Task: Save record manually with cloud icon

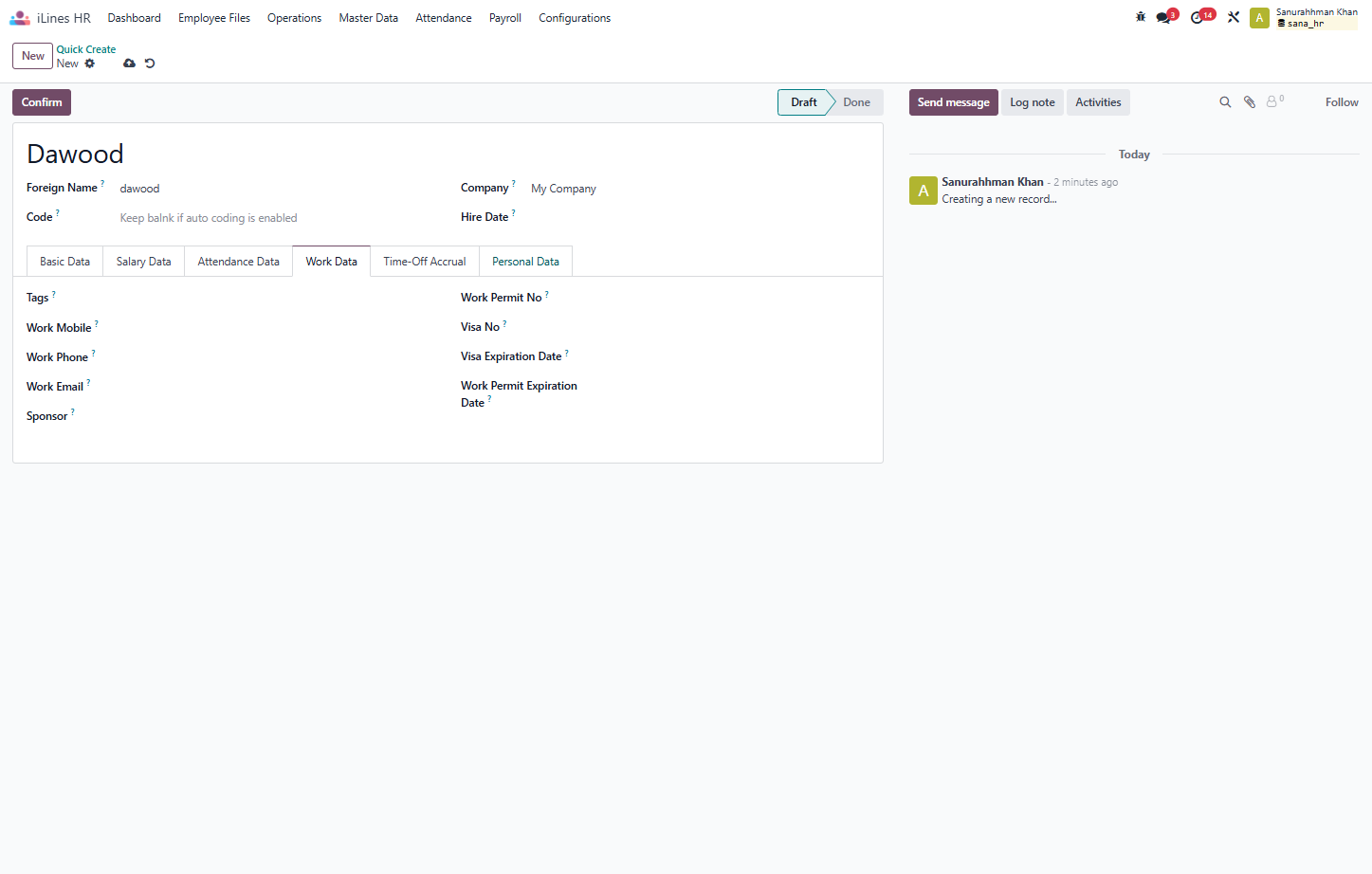Action: click(129, 64)
